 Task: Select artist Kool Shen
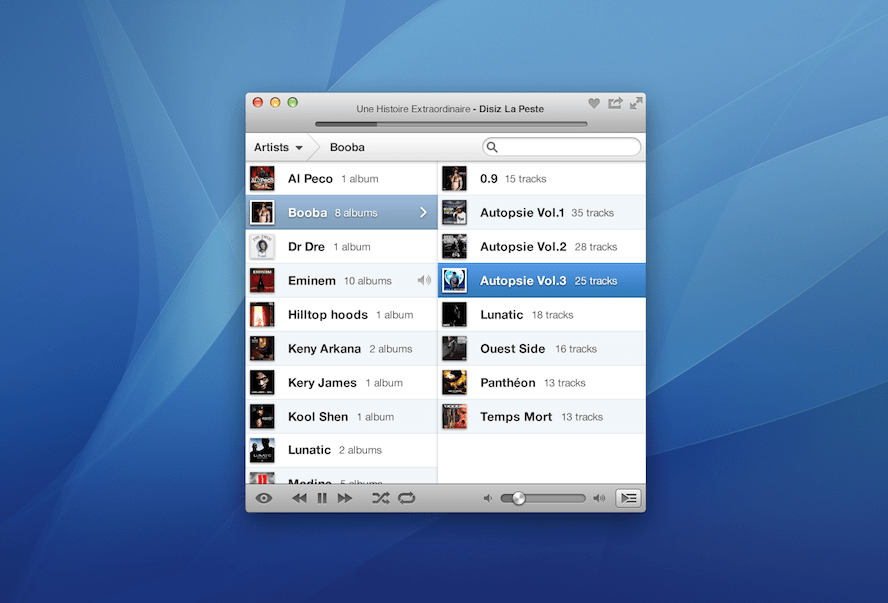[341, 417]
